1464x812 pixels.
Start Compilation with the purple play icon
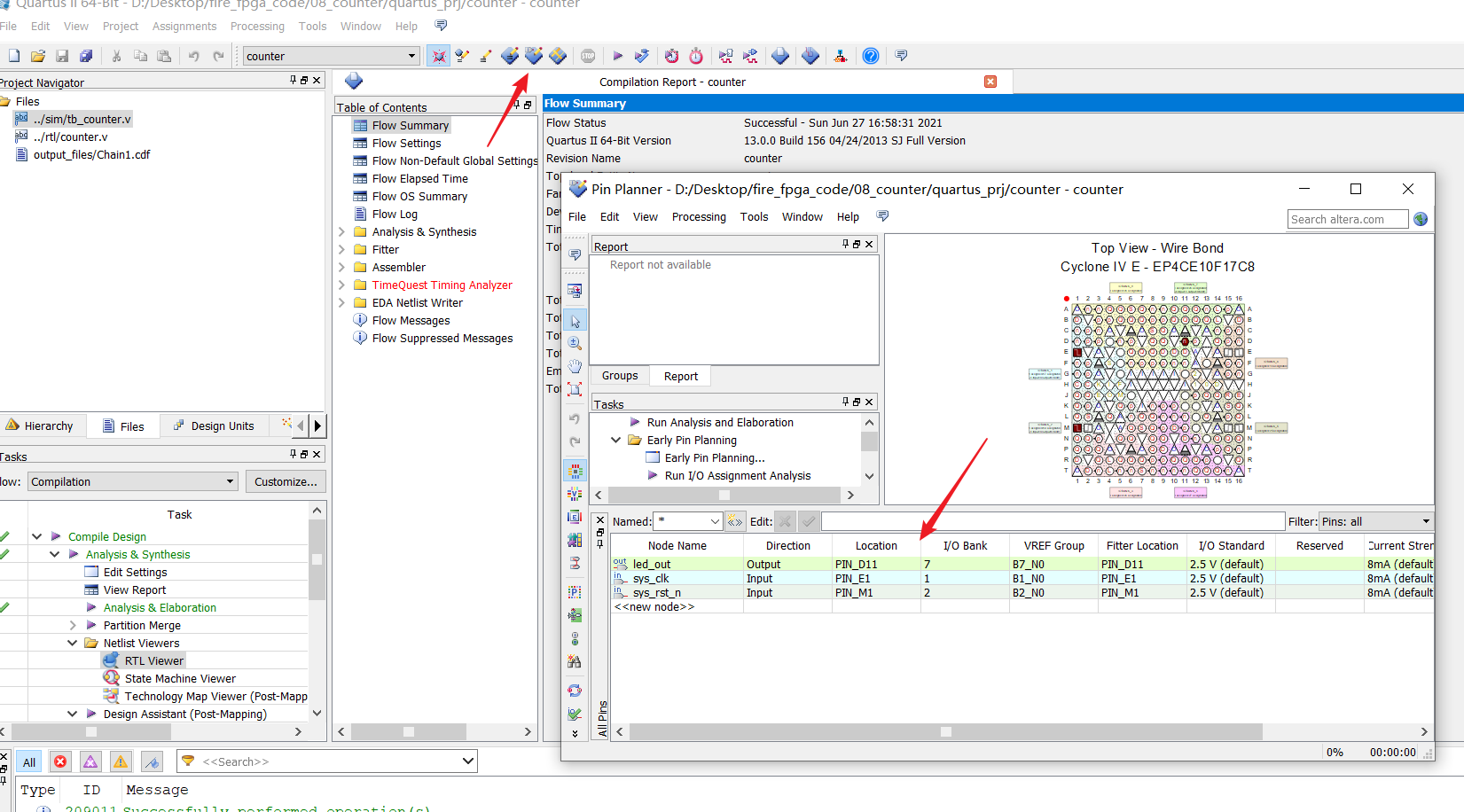[x=618, y=56]
